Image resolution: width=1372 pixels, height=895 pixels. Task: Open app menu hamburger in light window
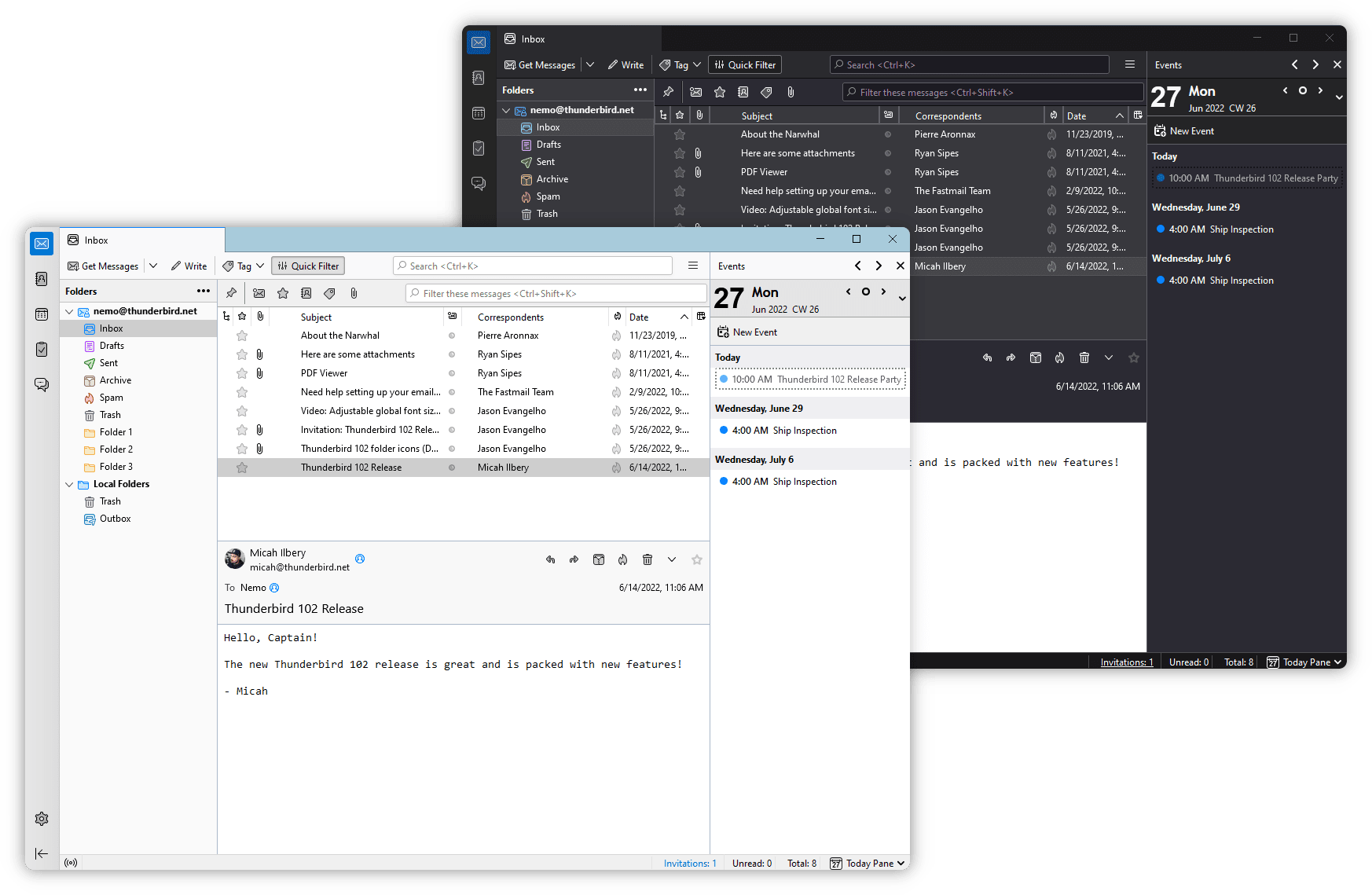pos(693,266)
